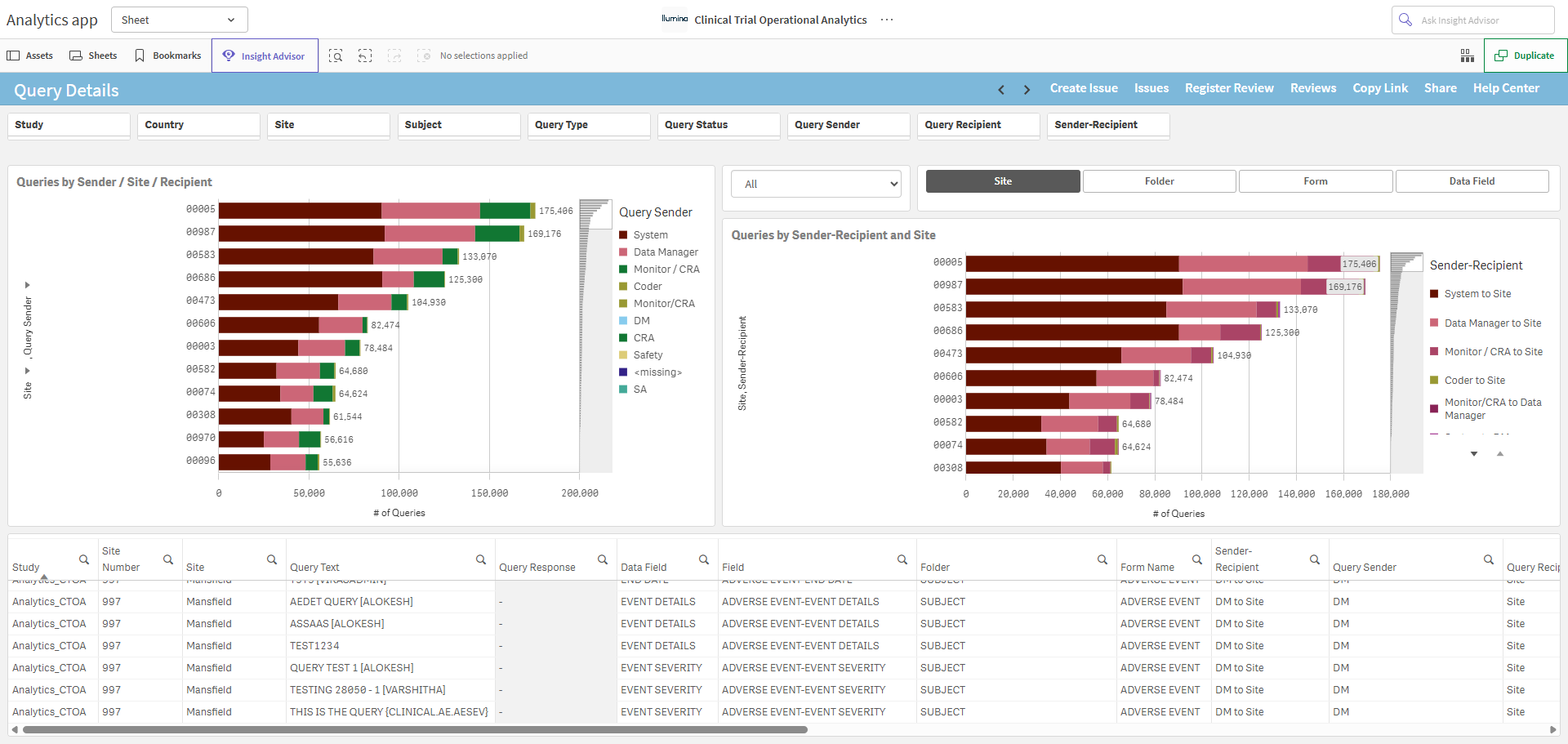Go to the previous sheet arrow

tap(1001, 90)
